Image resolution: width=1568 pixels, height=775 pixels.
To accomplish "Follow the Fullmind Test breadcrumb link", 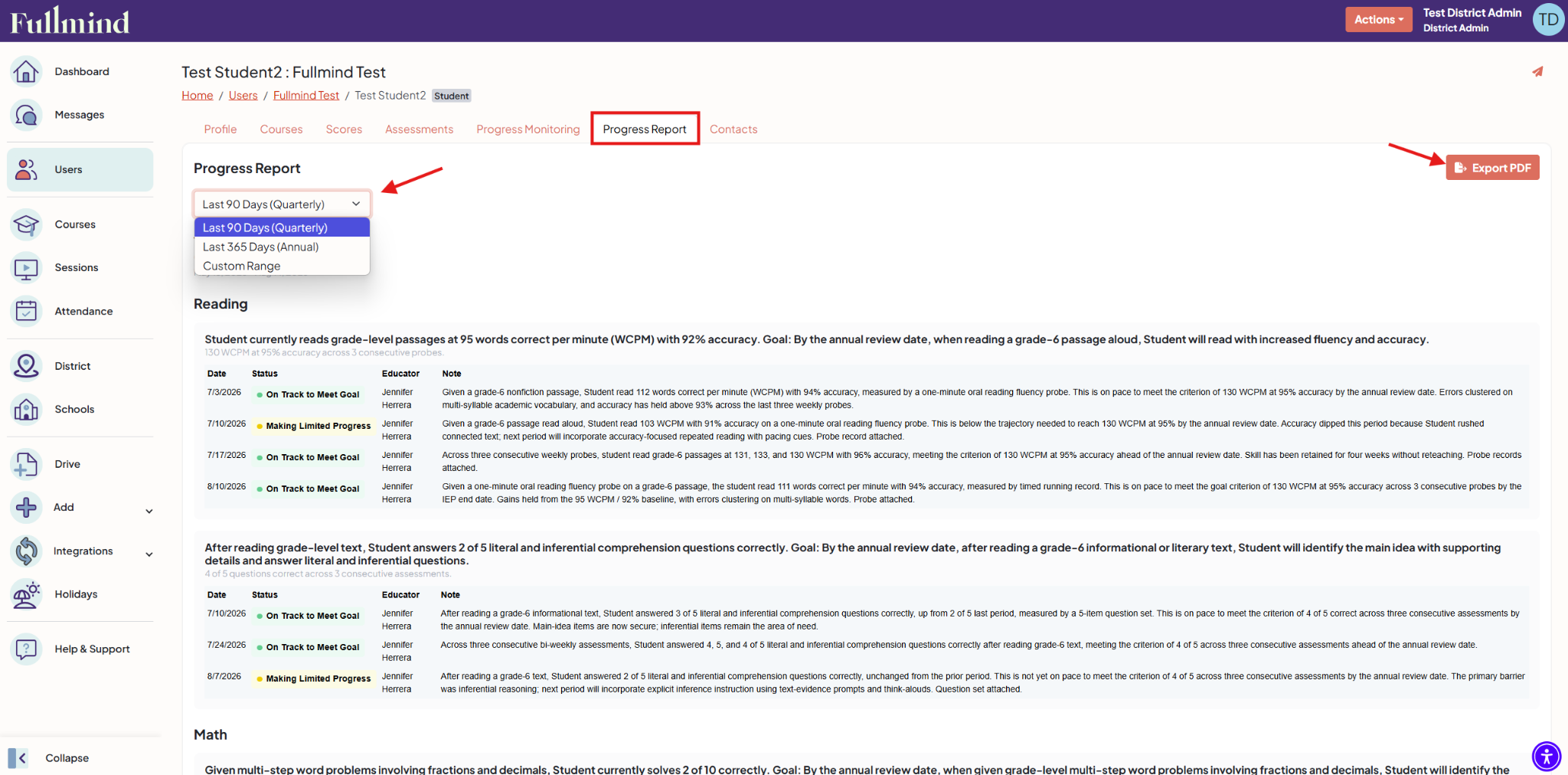I will tap(306, 96).
